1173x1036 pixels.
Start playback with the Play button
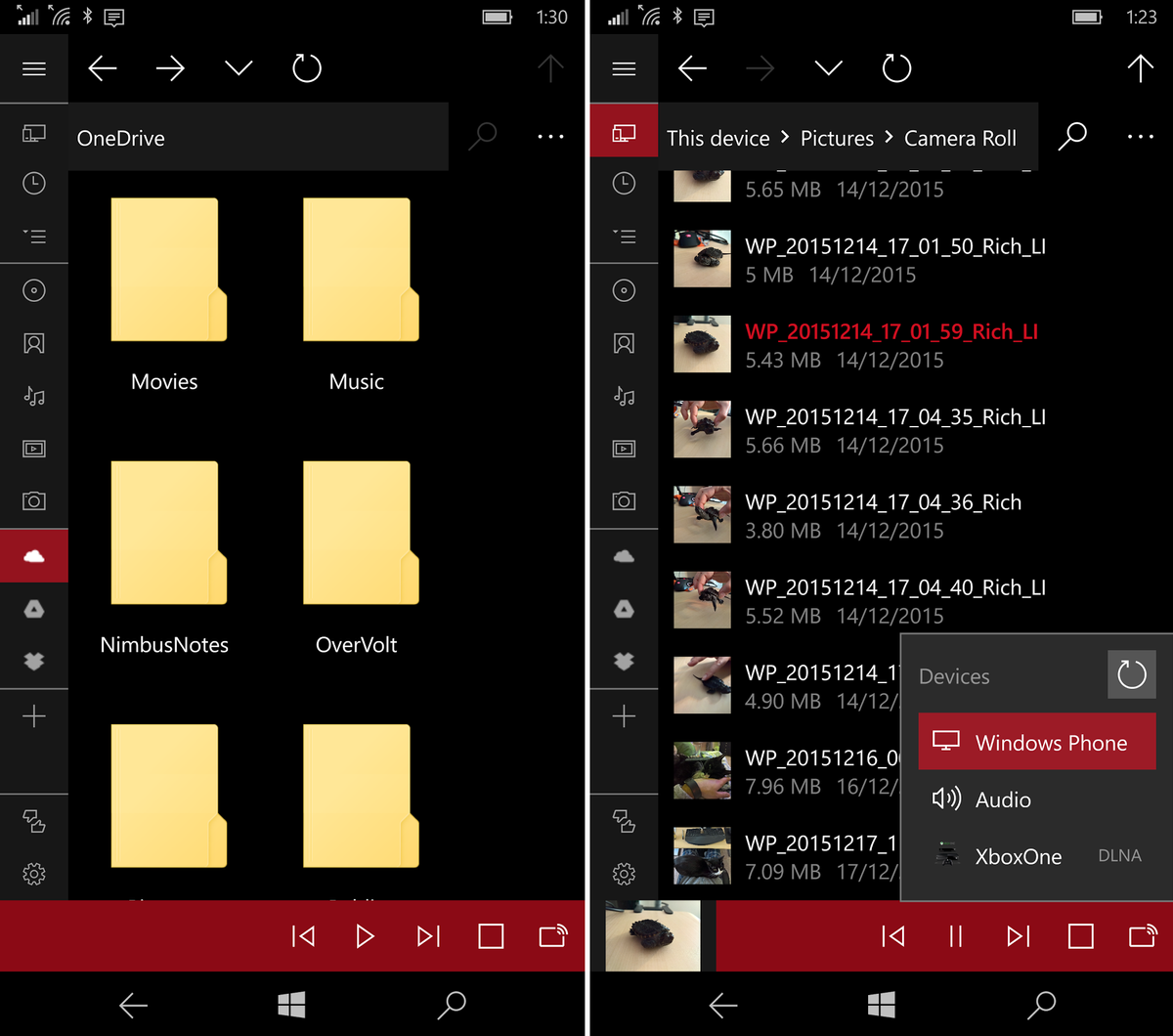point(365,935)
